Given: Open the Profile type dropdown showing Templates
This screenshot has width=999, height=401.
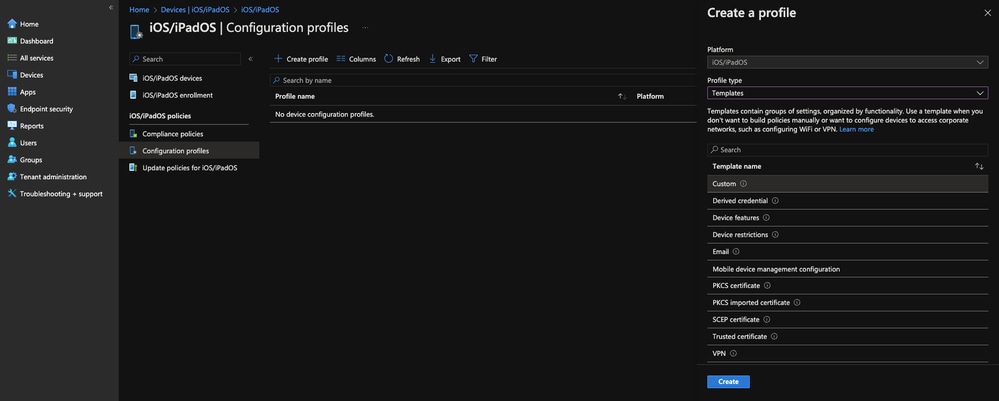Looking at the screenshot, I should click(847, 93).
